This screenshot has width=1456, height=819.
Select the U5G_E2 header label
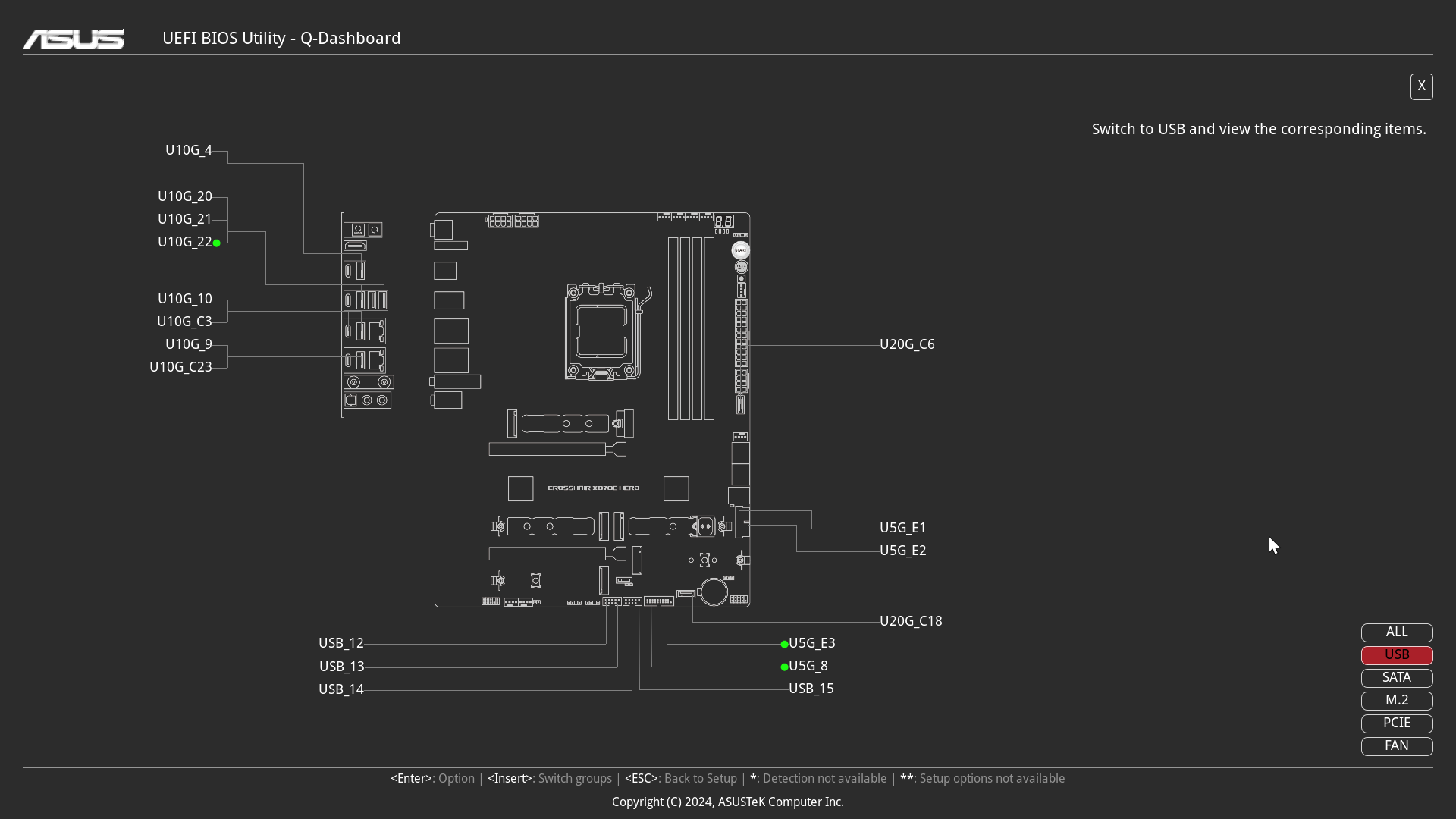[x=902, y=551]
